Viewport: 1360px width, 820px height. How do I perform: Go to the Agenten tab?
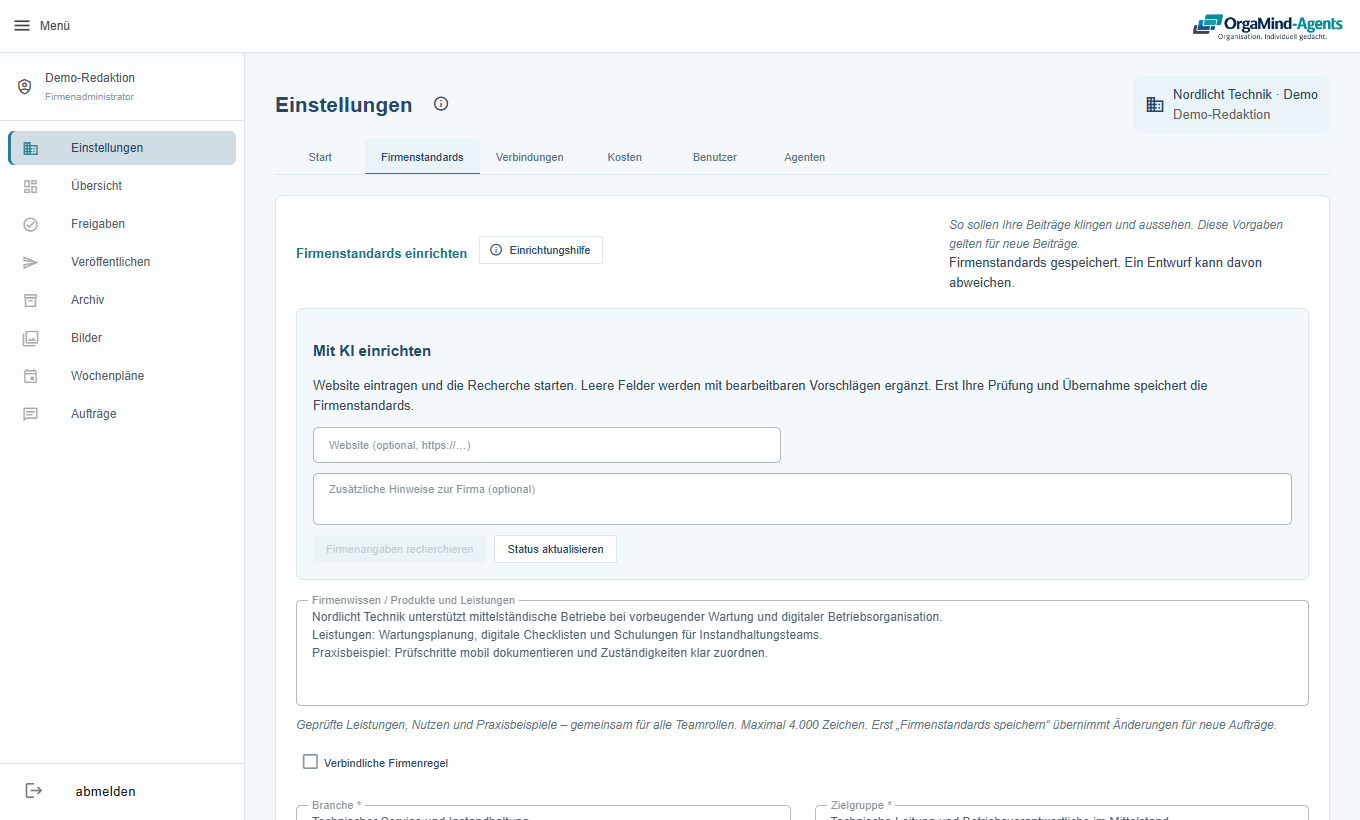805,157
